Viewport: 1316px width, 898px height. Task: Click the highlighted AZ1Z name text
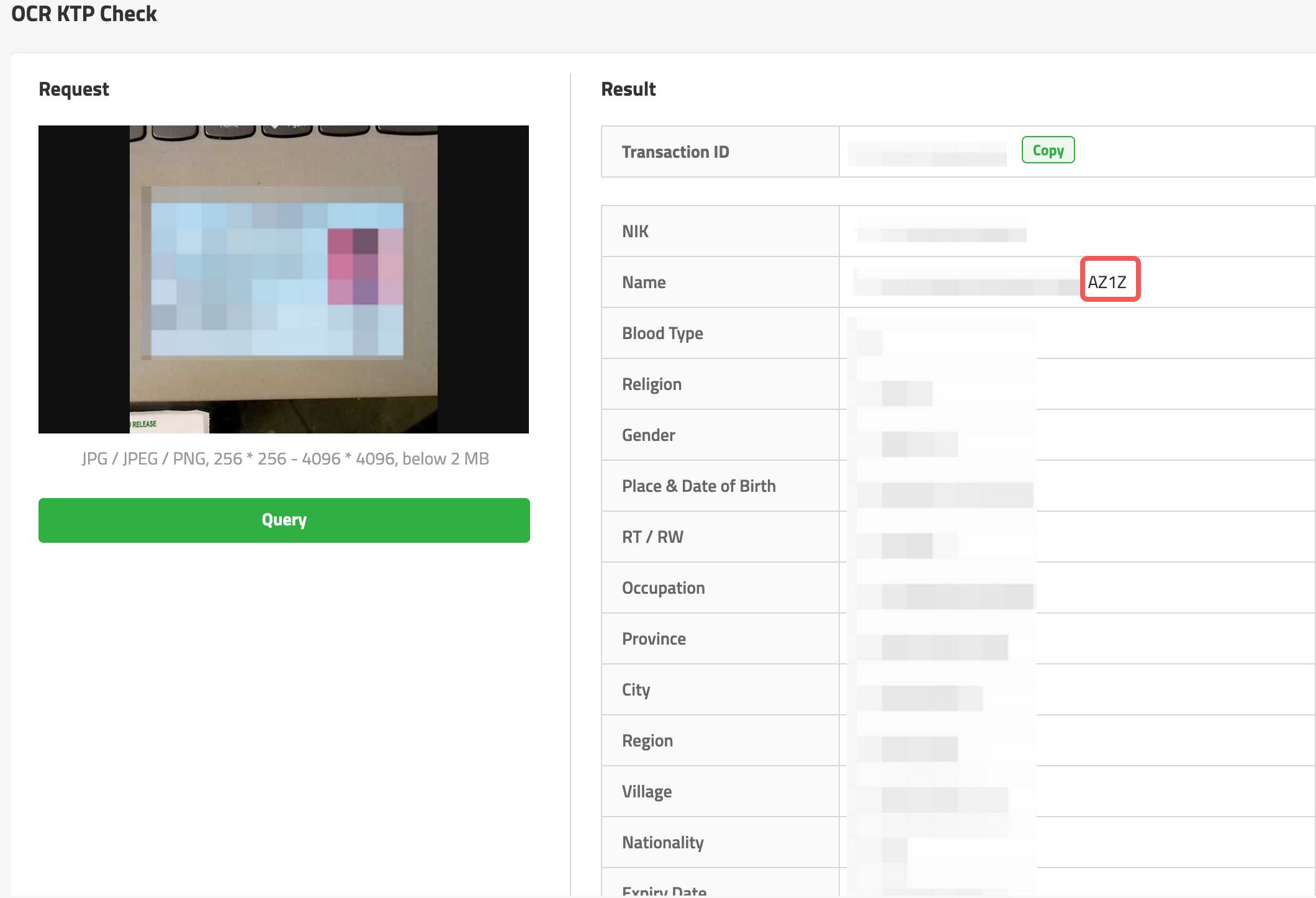coord(1107,282)
